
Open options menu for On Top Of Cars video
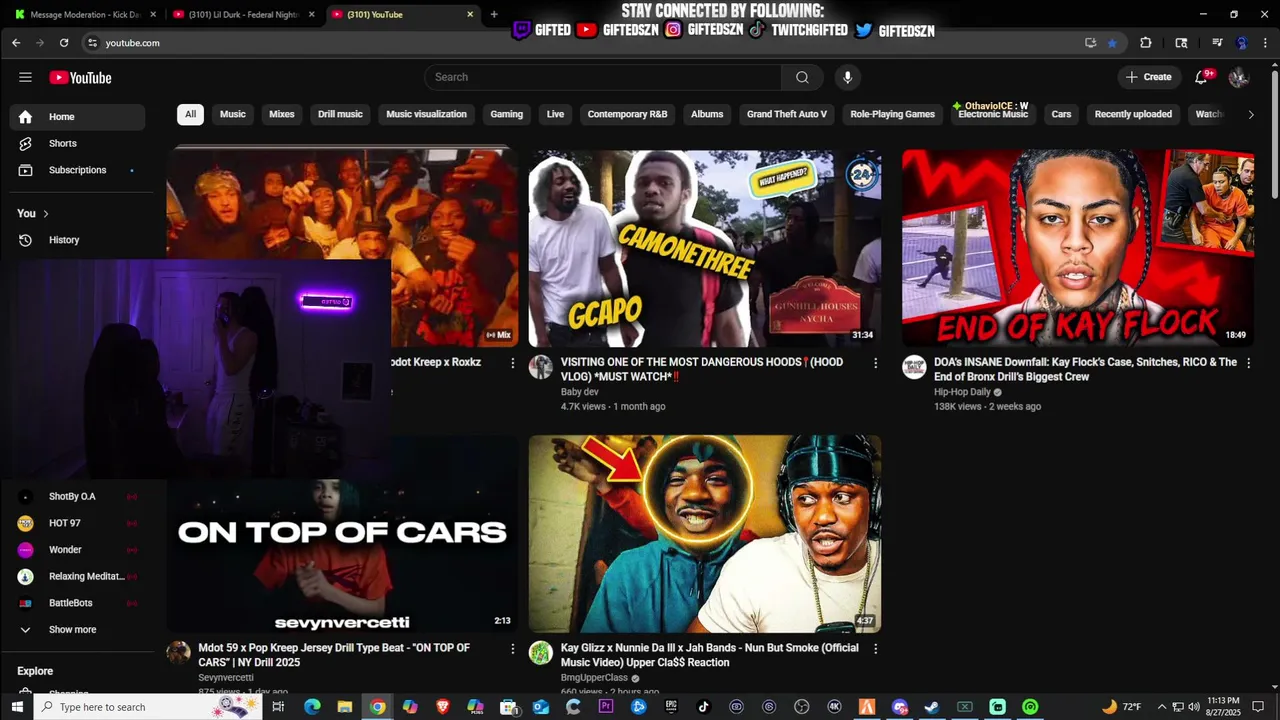pos(513,649)
